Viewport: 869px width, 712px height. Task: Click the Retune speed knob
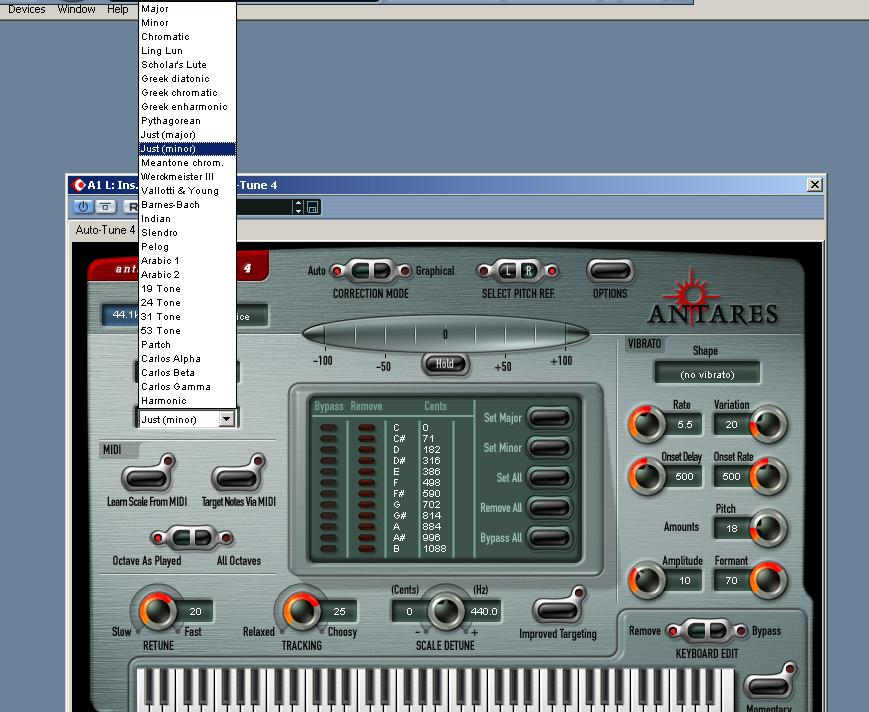tap(157, 610)
